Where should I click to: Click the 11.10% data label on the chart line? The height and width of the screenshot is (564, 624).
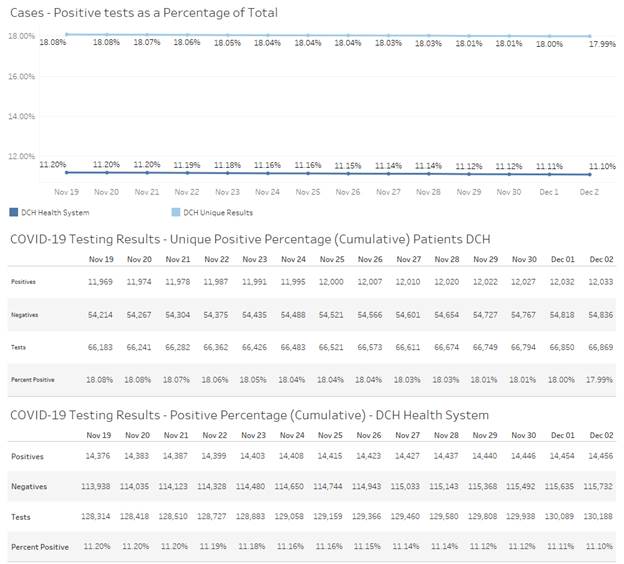pos(602,166)
